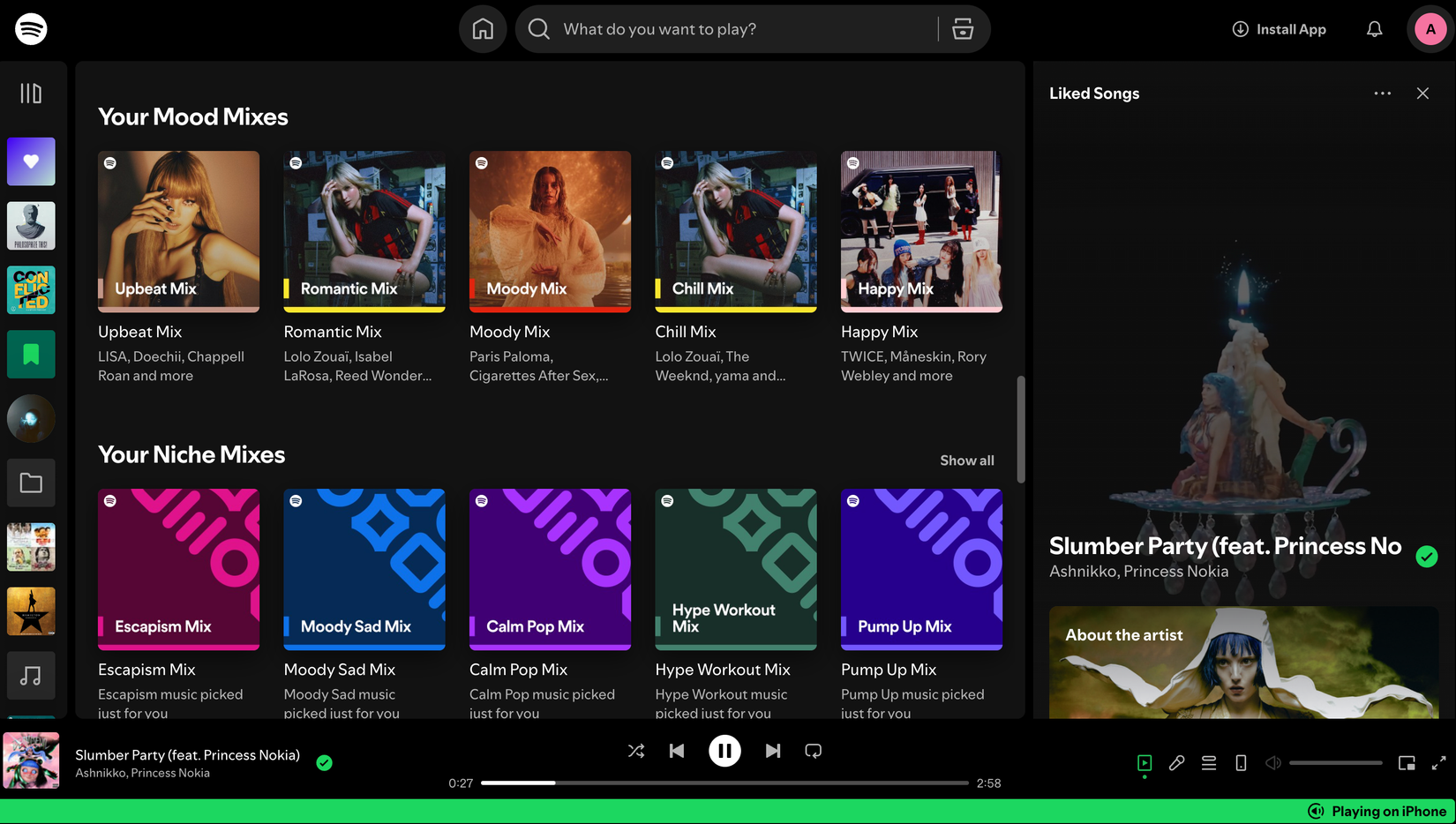Enable repeat mode
The height and width of the screenshot is (824, 1456).
pyautogui.click(x=813, y=750)
